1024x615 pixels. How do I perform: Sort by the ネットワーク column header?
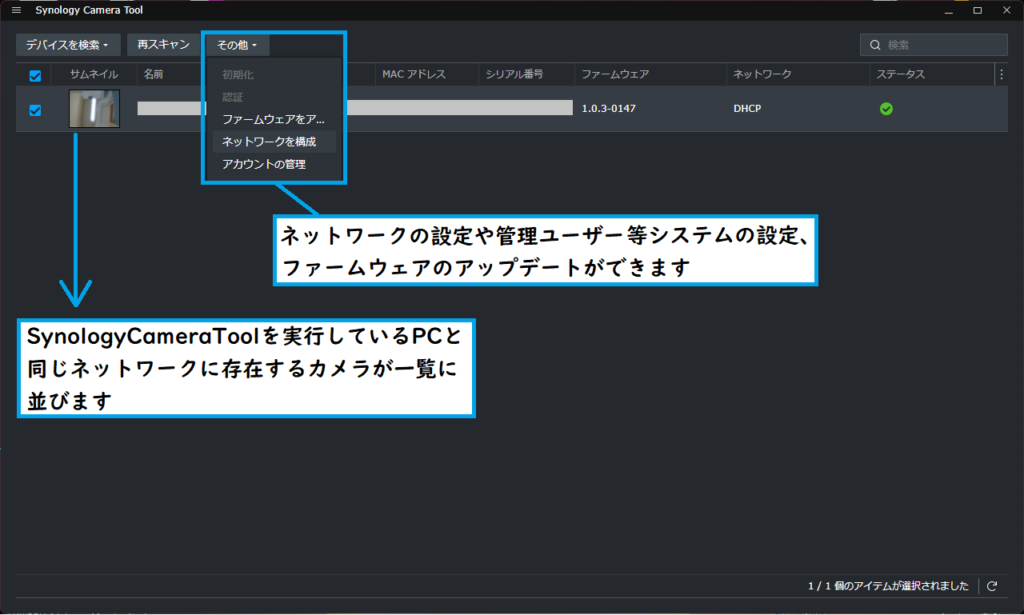tap(762, 74)
